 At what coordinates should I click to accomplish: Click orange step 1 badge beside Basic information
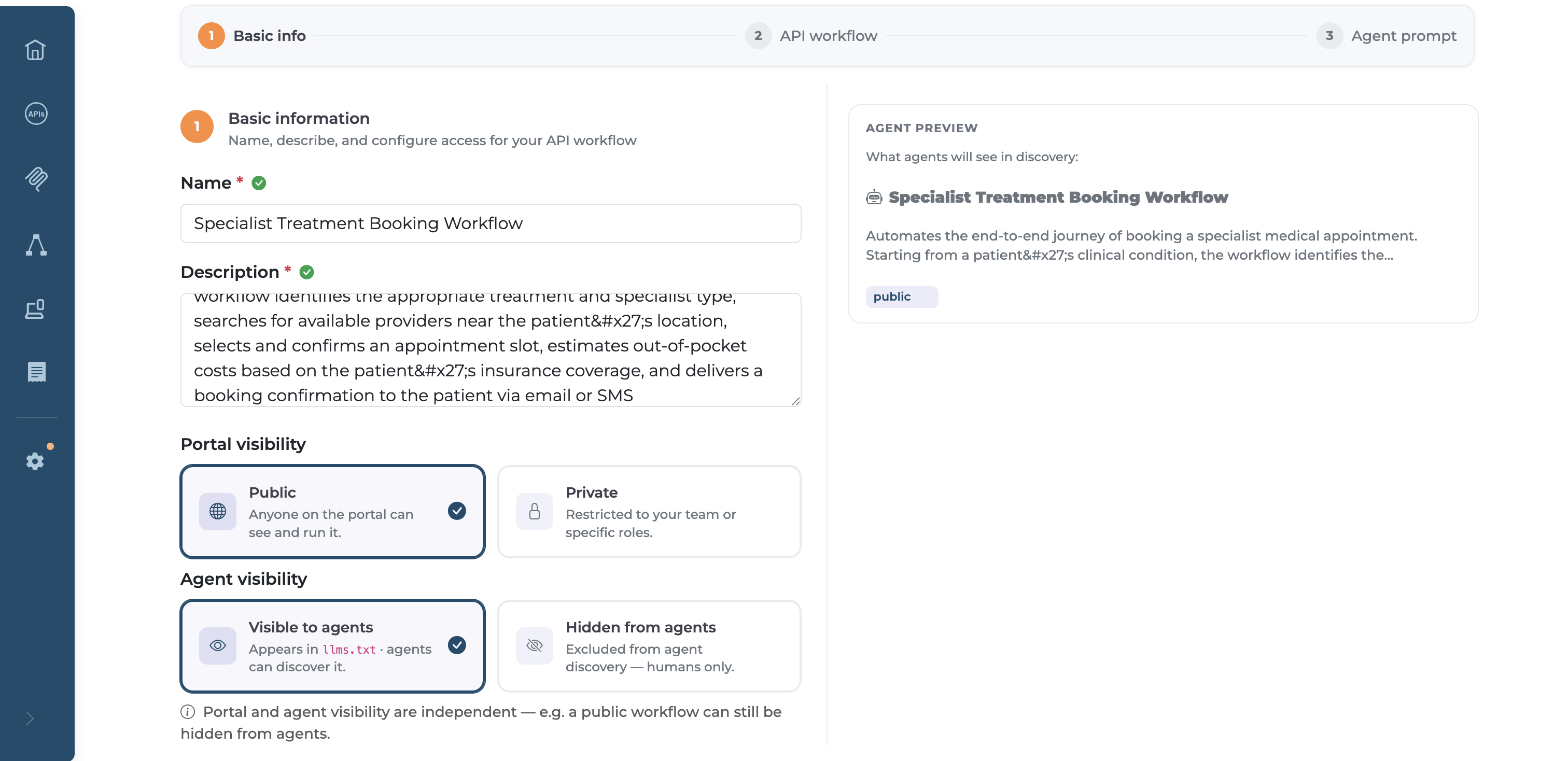point(197,126)
